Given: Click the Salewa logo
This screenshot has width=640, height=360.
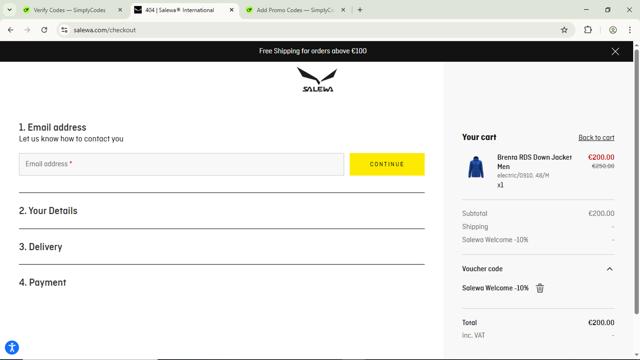Looking at the screenshot, I should tap(317, 80).
